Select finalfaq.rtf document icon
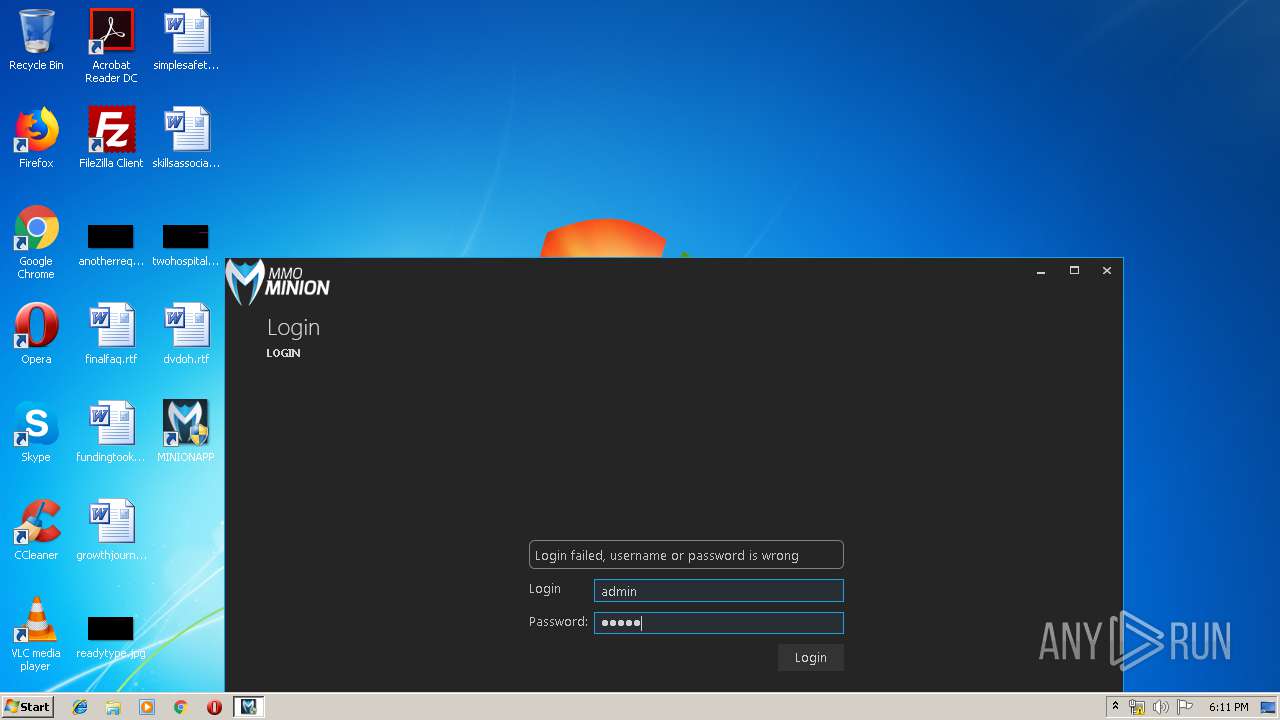Screen dimensions: 1280x720 click(111, 334)
